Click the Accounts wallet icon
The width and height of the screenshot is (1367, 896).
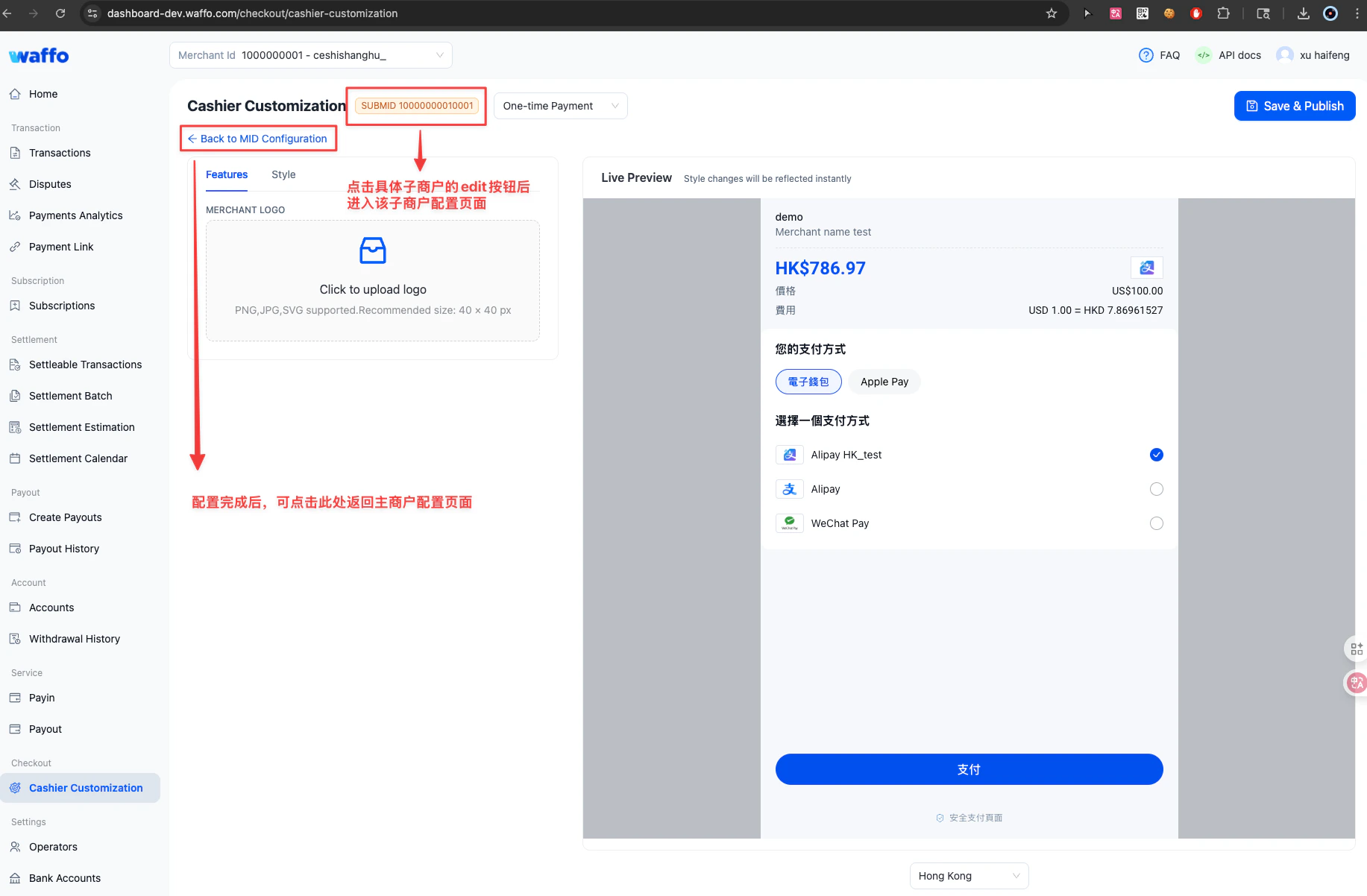(x=15, y=608)
